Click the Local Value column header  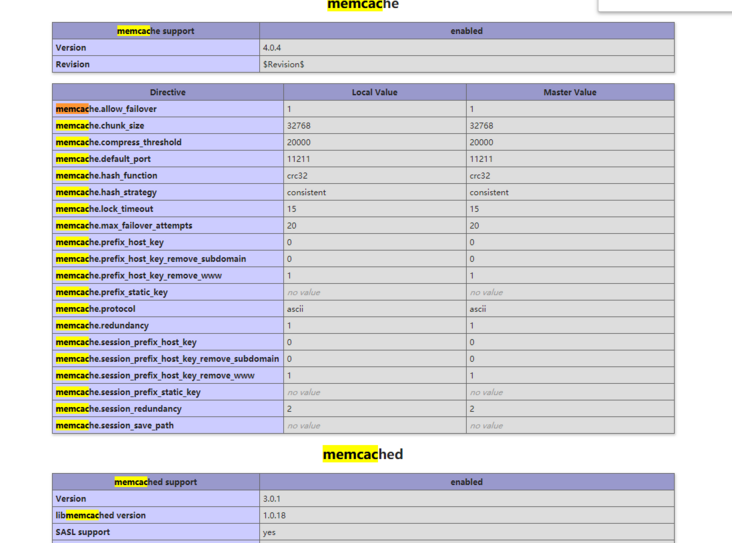pyautogui.click(x=374, y=92)
